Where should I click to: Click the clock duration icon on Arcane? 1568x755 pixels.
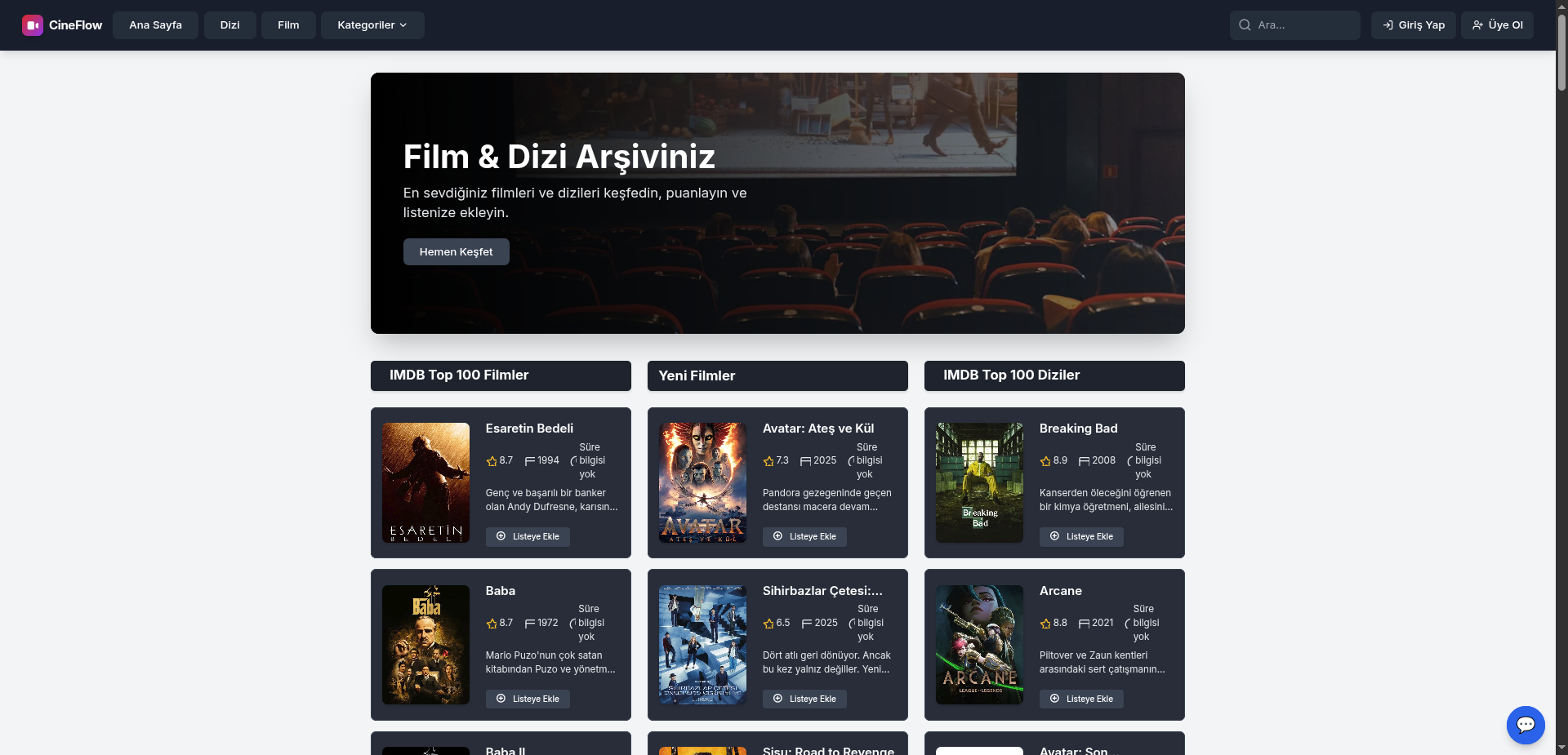(x=1128, y=624)
